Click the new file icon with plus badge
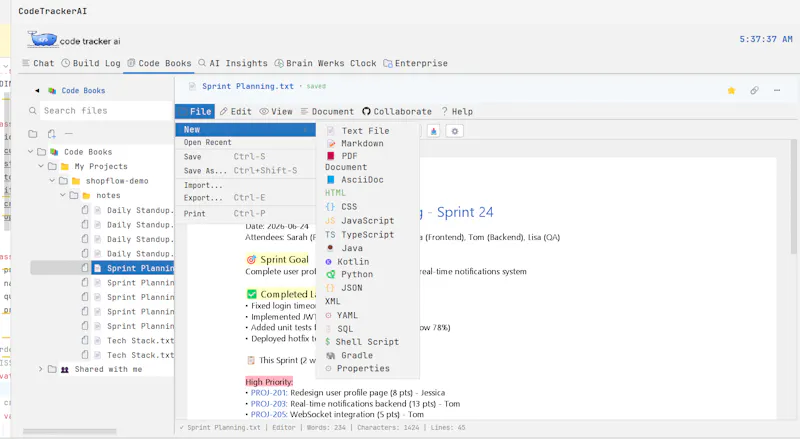 click(52, 134)
